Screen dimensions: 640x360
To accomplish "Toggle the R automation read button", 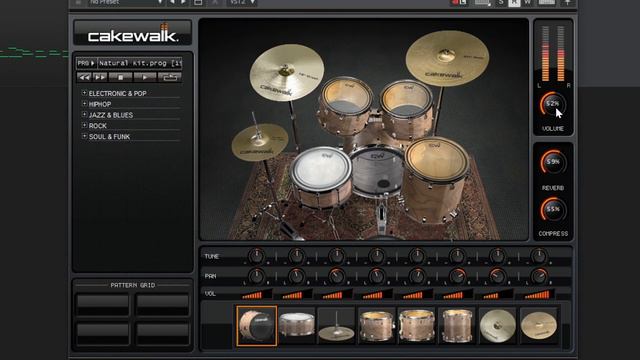I will [x=514, y=3].
